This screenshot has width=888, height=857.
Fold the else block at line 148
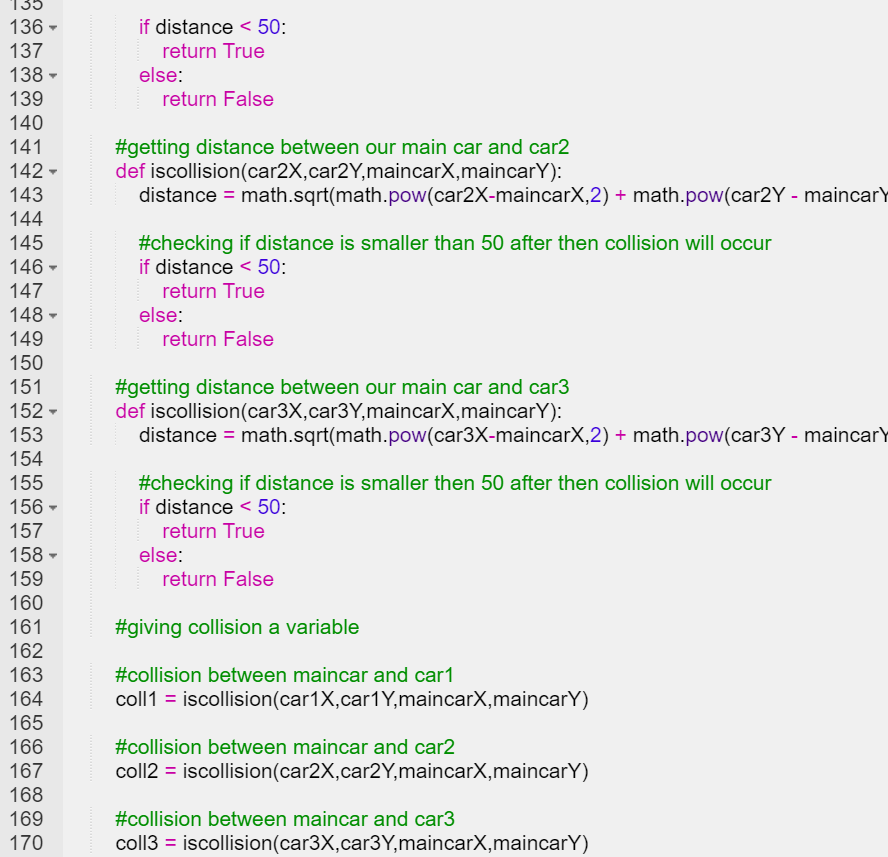click(x=52, y=316)
